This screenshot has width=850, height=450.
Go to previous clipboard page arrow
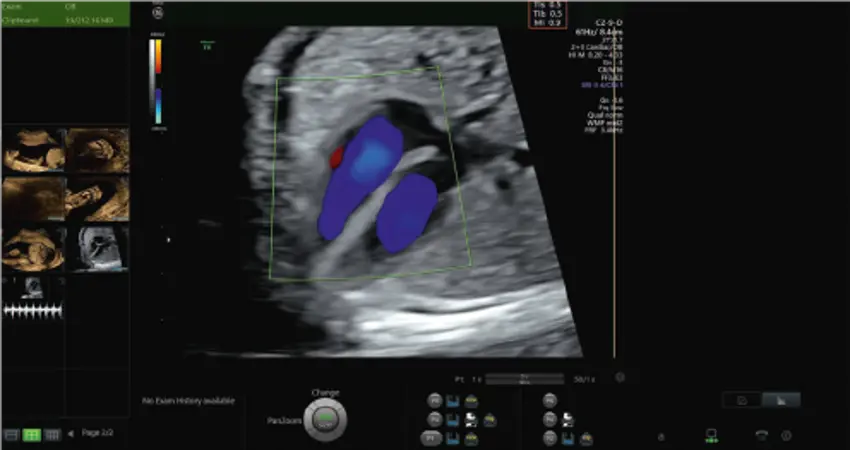(71, 434)
